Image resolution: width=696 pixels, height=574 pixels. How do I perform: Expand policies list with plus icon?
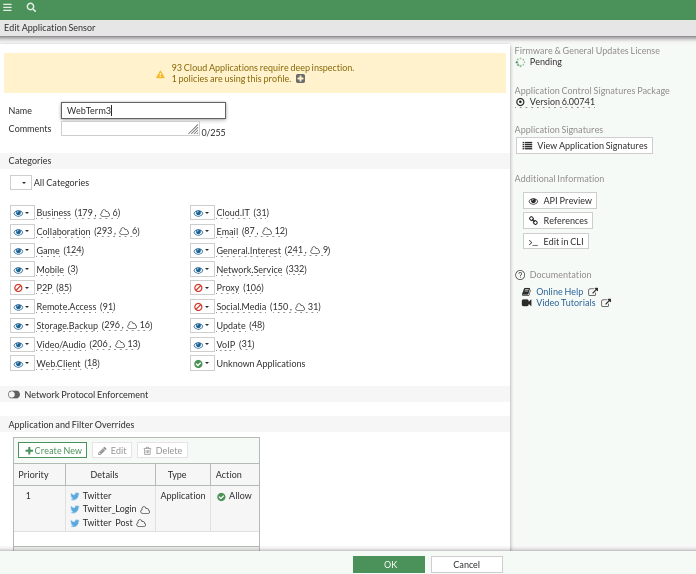(x=301, y=79)
